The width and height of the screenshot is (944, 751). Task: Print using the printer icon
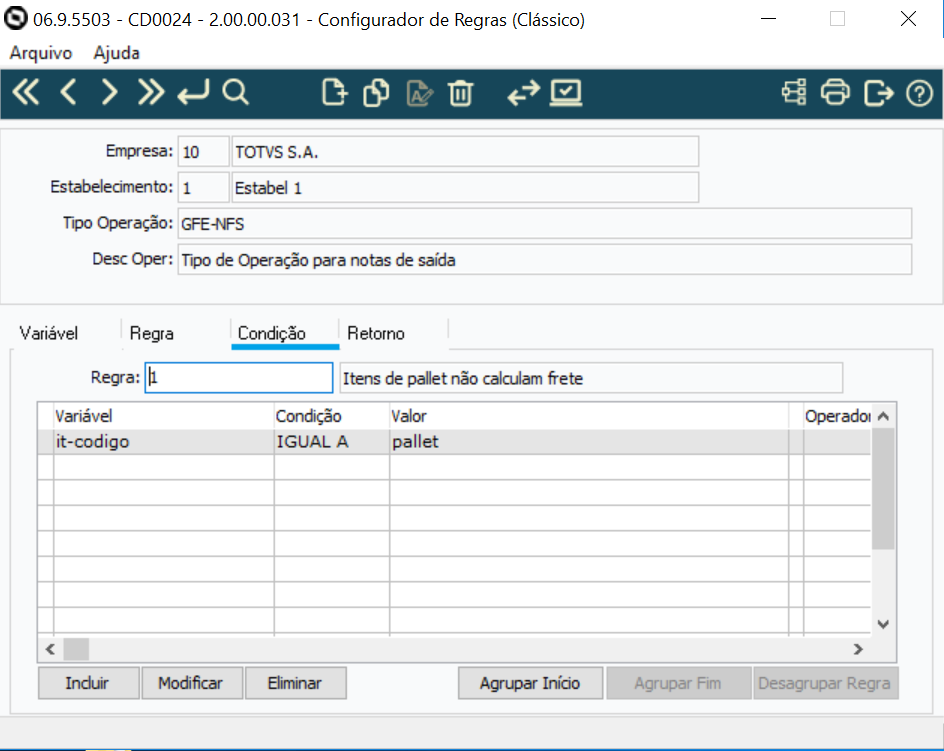[836, 93]
